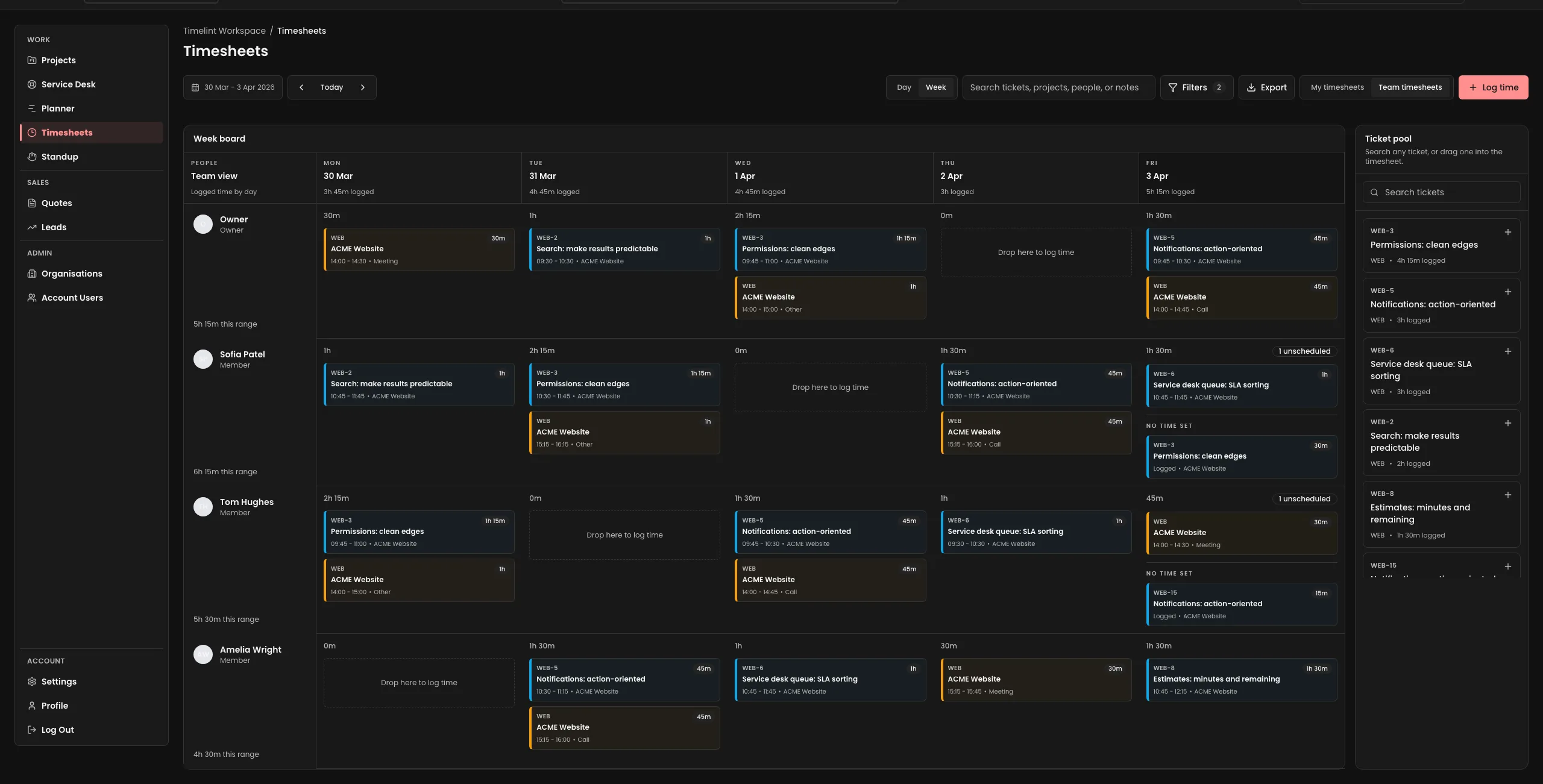Open Amelia's Thursday ACME Website Meeting entry
This screenshot has width=1543, height=784.
[1035, 680]
